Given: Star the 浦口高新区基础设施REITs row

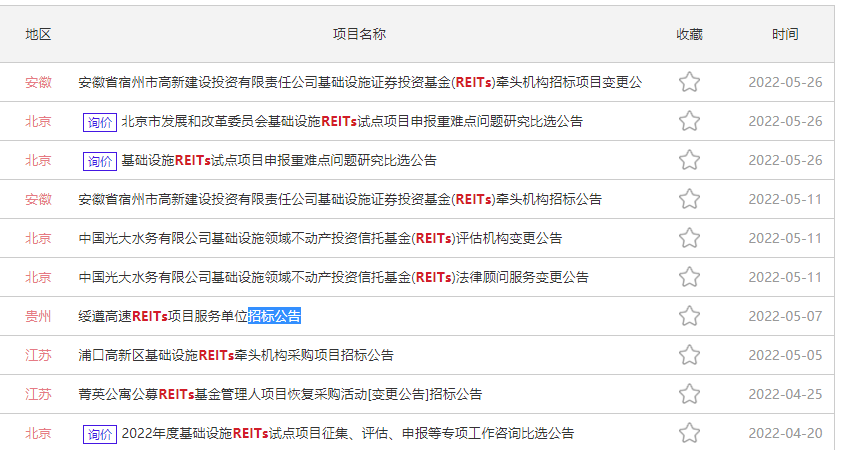Looking at the screenshot, I should [689, 355].
